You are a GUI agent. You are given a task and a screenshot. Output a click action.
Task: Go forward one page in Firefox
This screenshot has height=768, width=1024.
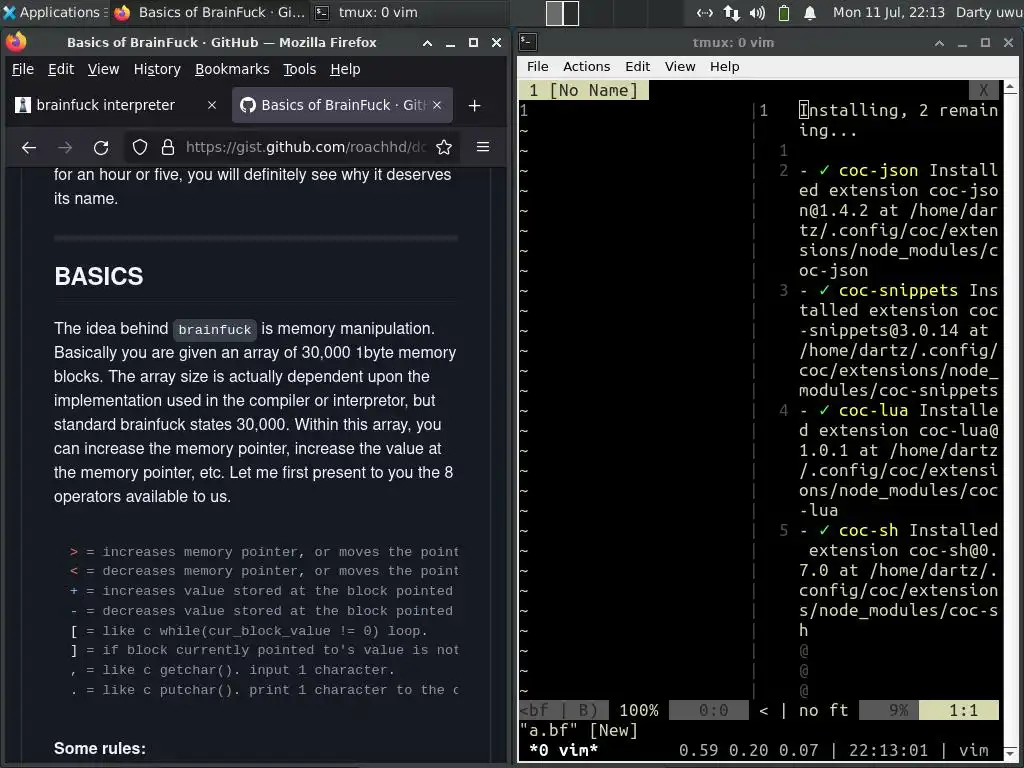point(65,148)
